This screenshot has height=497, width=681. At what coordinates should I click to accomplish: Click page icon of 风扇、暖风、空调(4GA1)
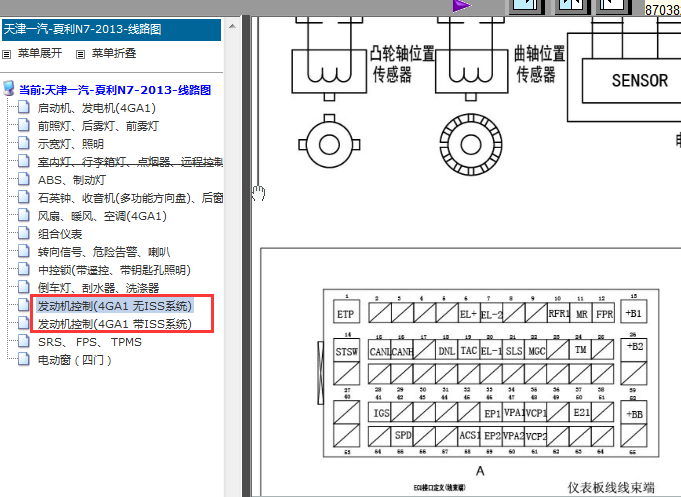[24, 215]
